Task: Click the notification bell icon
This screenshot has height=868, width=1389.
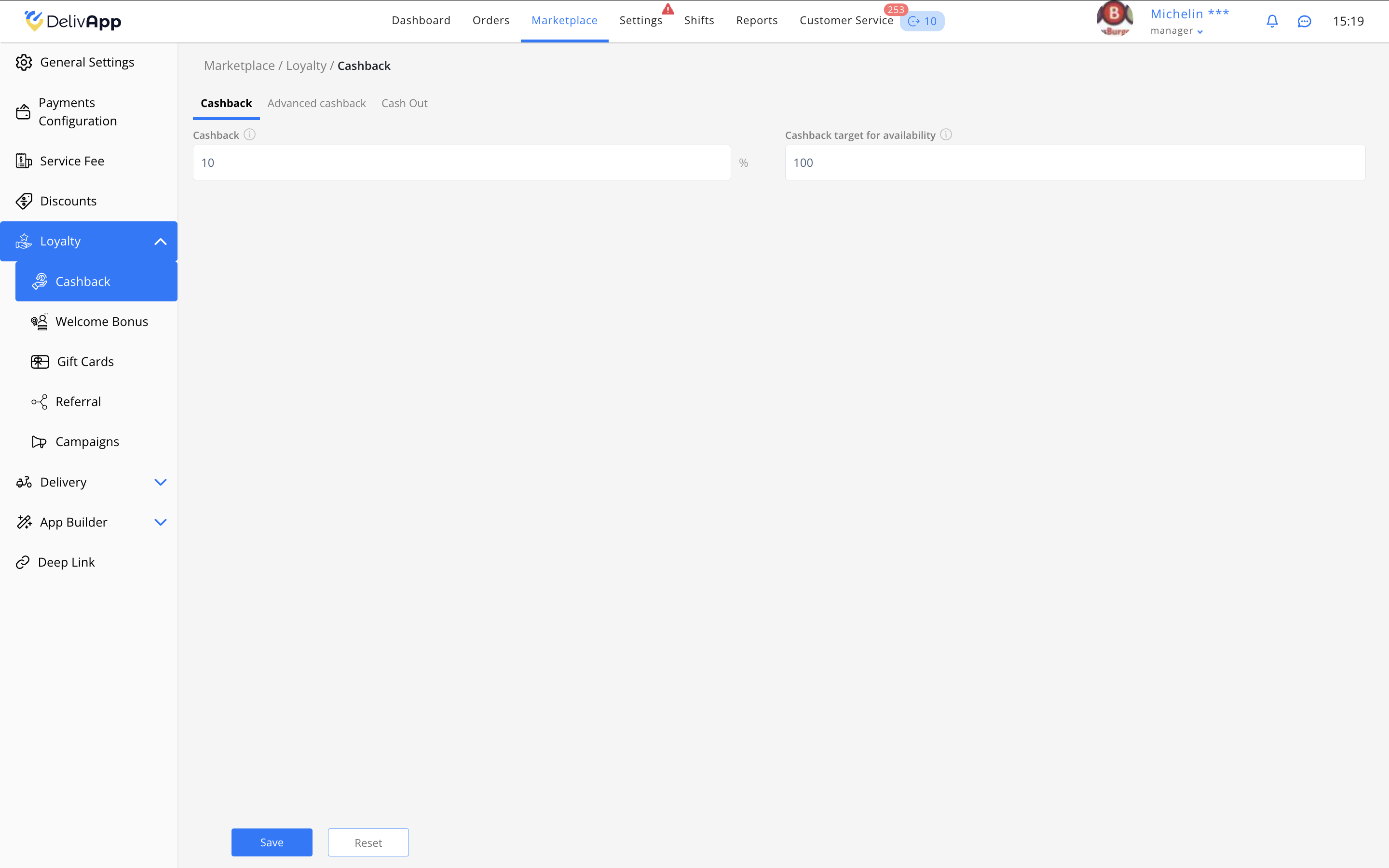Action: pos(1272,21)
